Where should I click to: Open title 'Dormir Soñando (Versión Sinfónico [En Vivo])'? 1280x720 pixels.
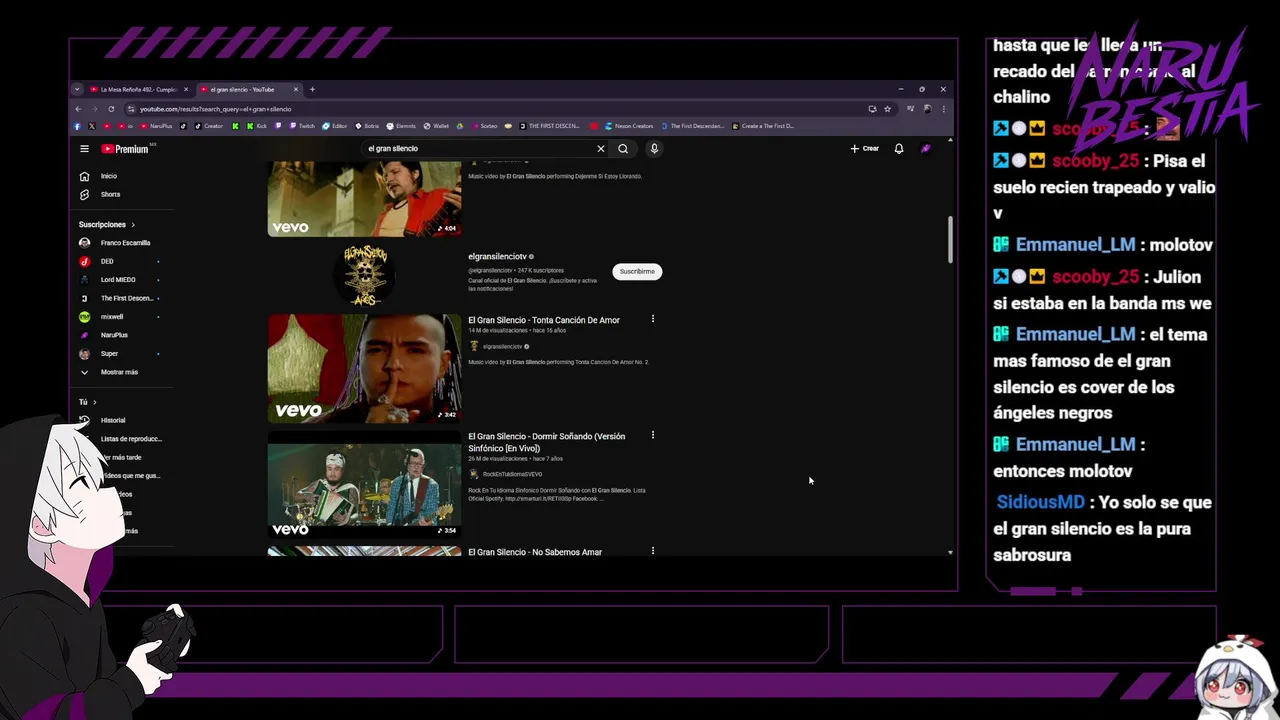[546, 442]
